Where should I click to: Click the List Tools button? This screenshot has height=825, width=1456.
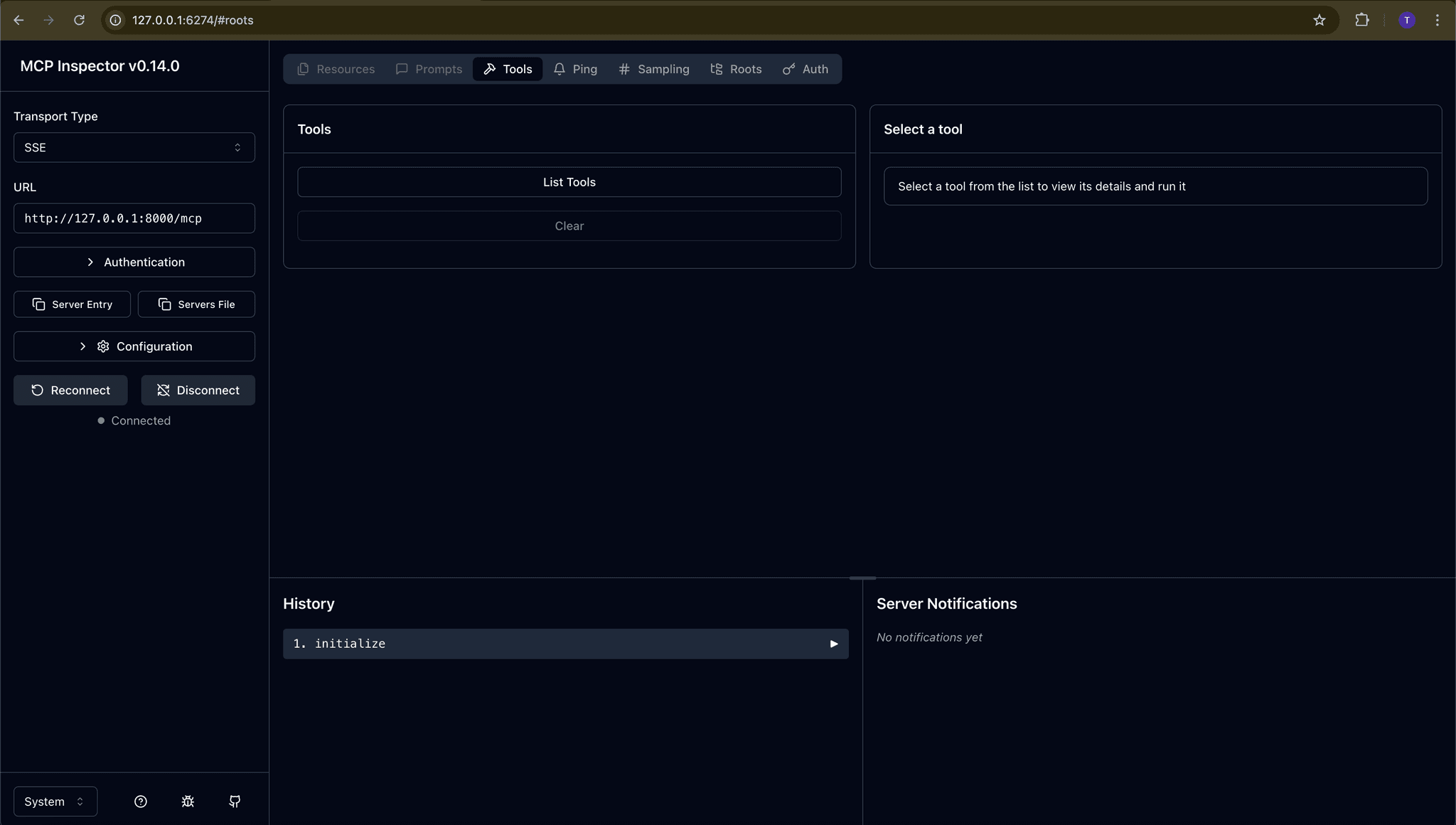[x=568, y=181]
